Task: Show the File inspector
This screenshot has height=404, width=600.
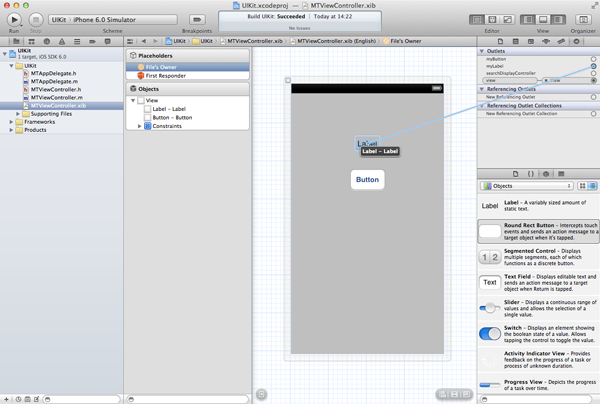Action: click(501, 41)
